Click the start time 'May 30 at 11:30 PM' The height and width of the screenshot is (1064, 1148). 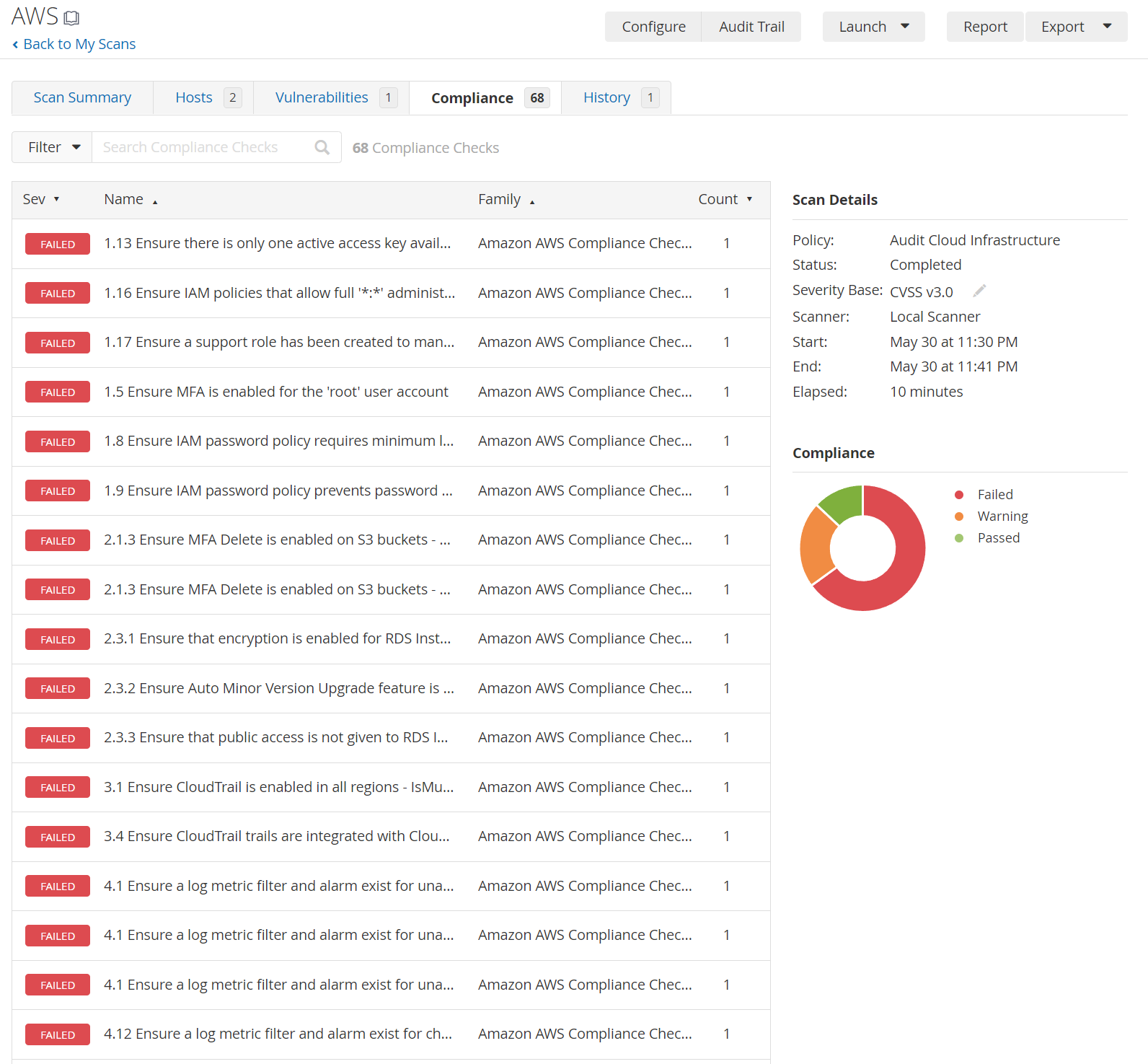coord(954,342)
